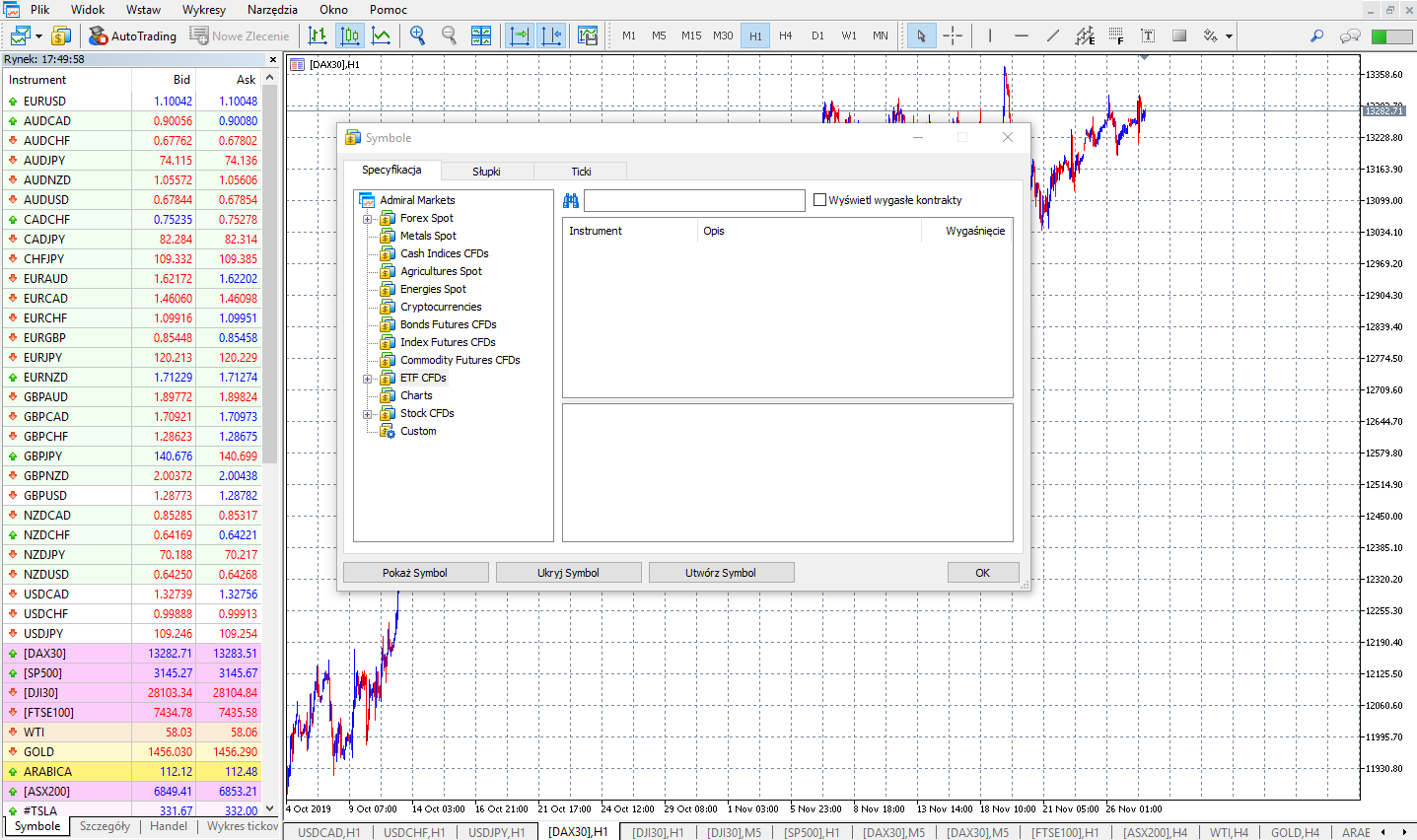This screenshot has height=840, width=1417.
Task: Set timeframe to D1
Action: (817, 35)
